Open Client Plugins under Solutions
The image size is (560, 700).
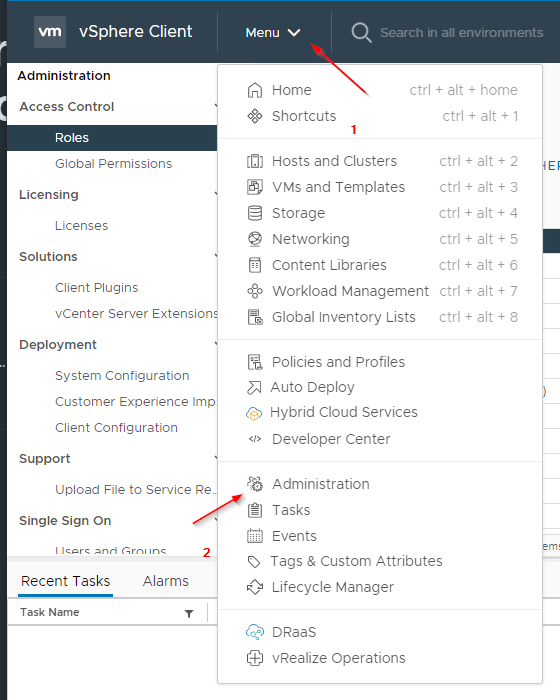tap(96, 288)
